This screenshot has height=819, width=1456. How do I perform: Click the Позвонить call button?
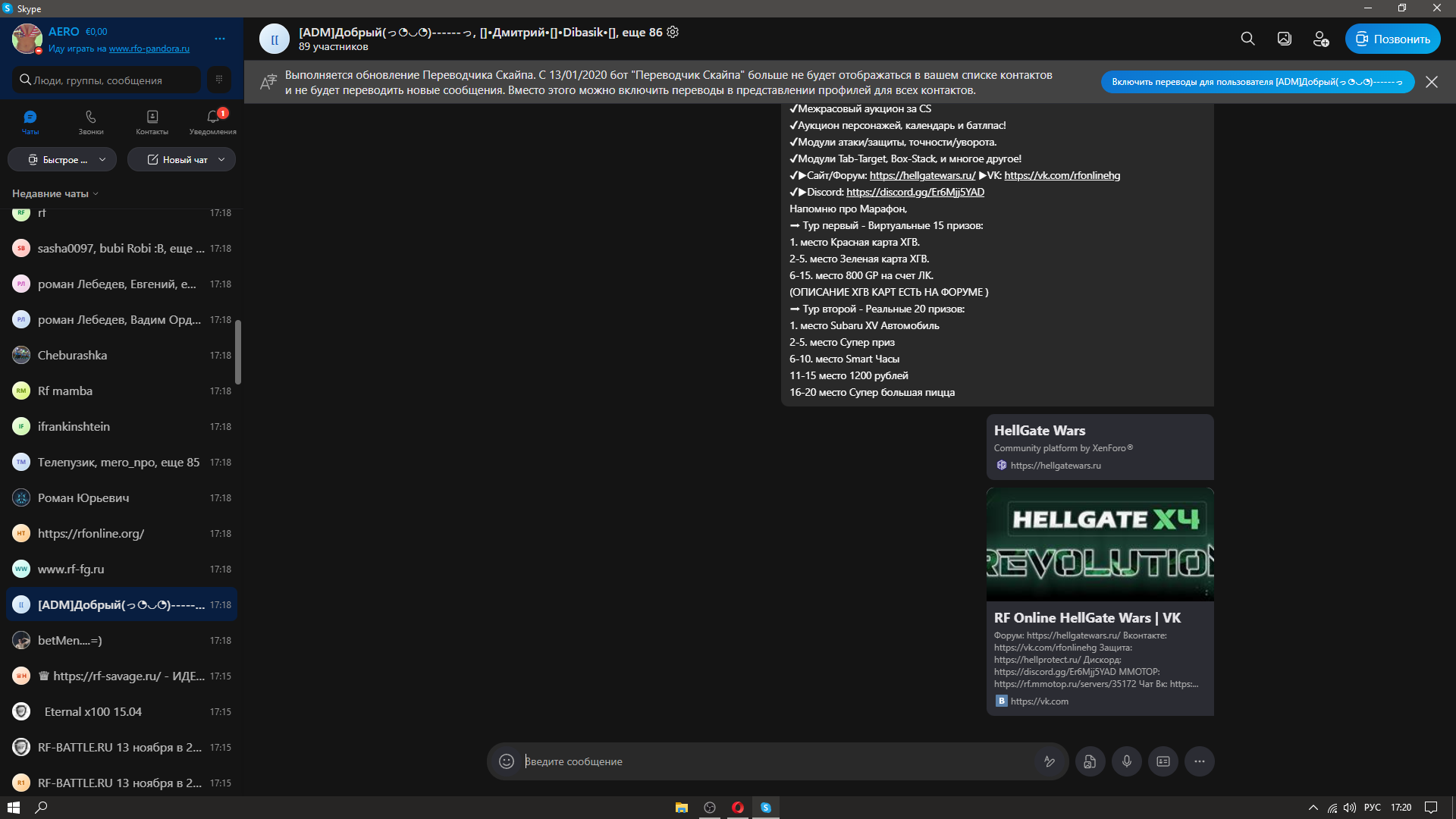point(1393,39)
